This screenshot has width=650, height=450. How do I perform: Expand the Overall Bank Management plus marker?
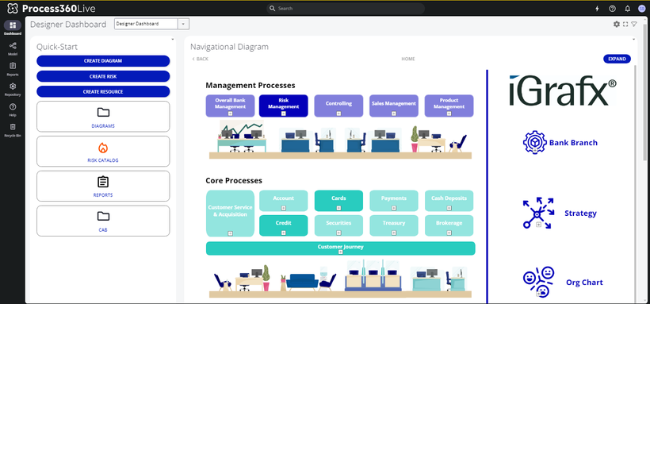(x=230, y=114)
